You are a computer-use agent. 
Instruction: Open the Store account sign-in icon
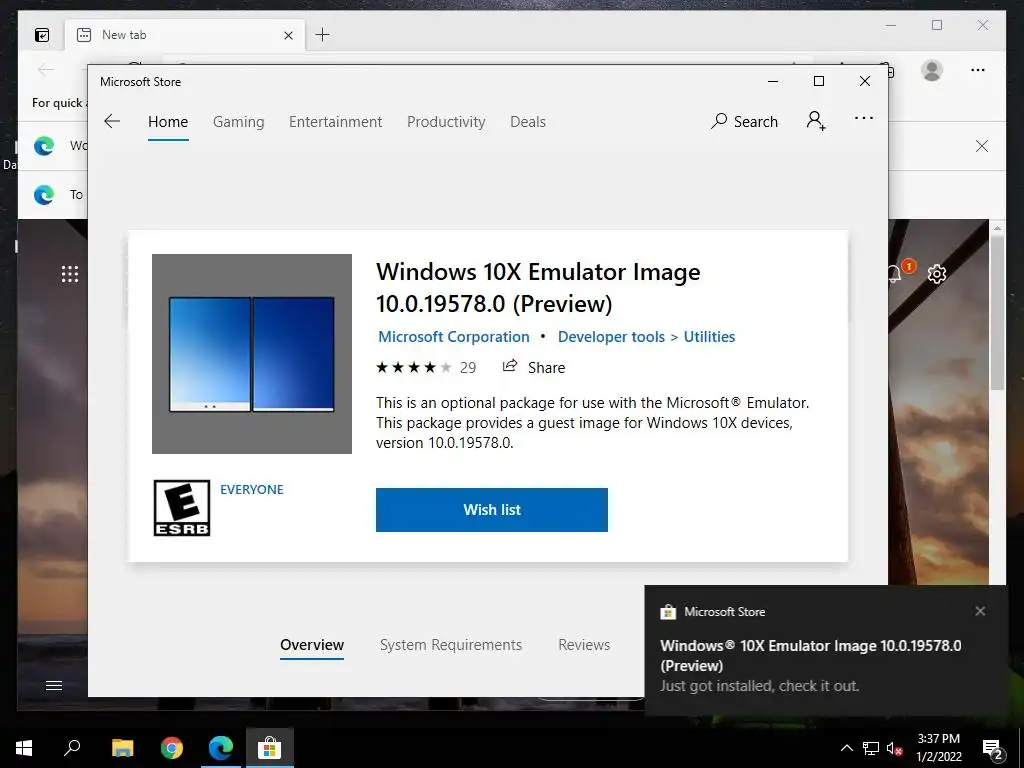816,120
